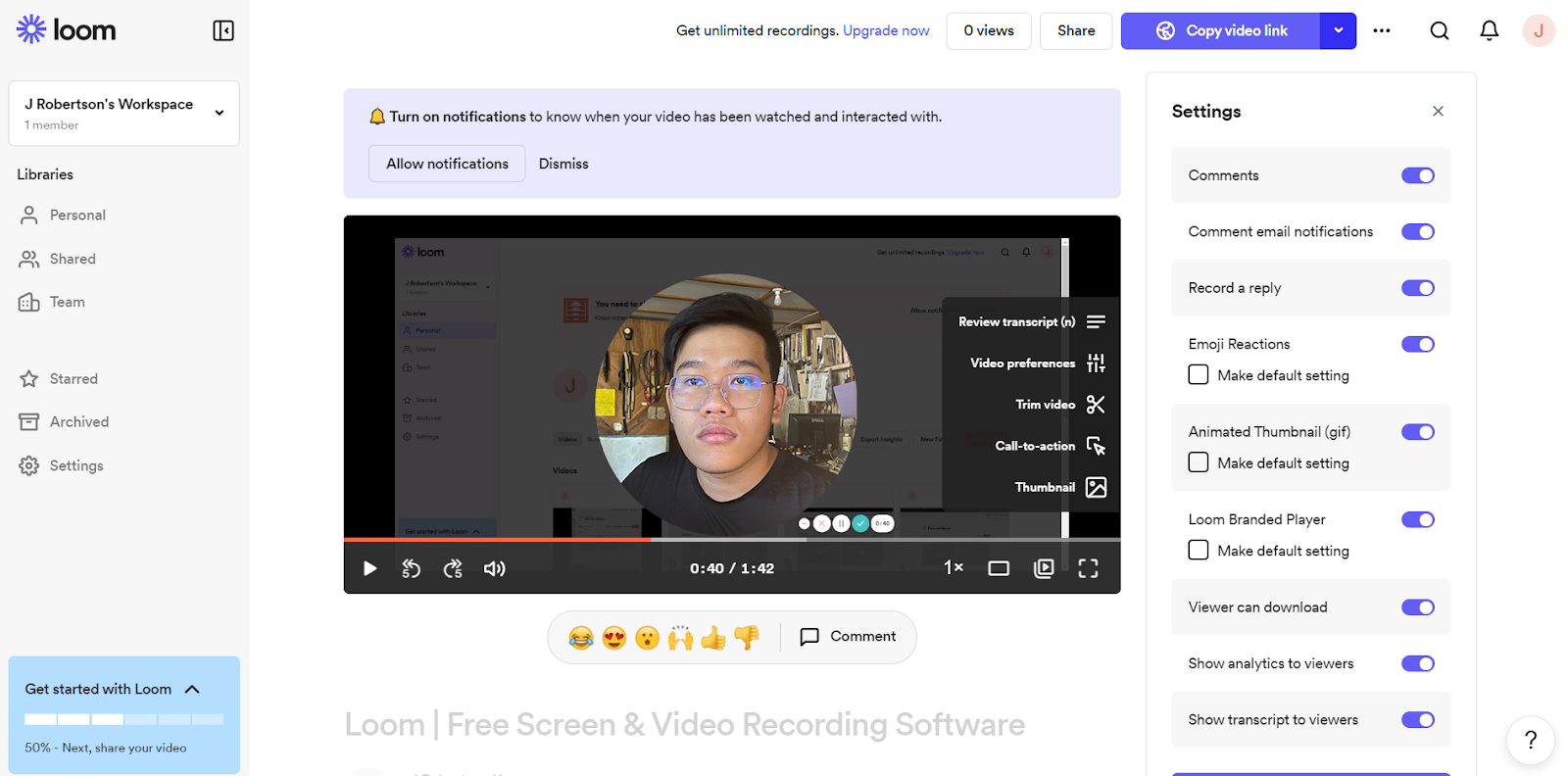React with the thumbs up emoji

(713, 638)
